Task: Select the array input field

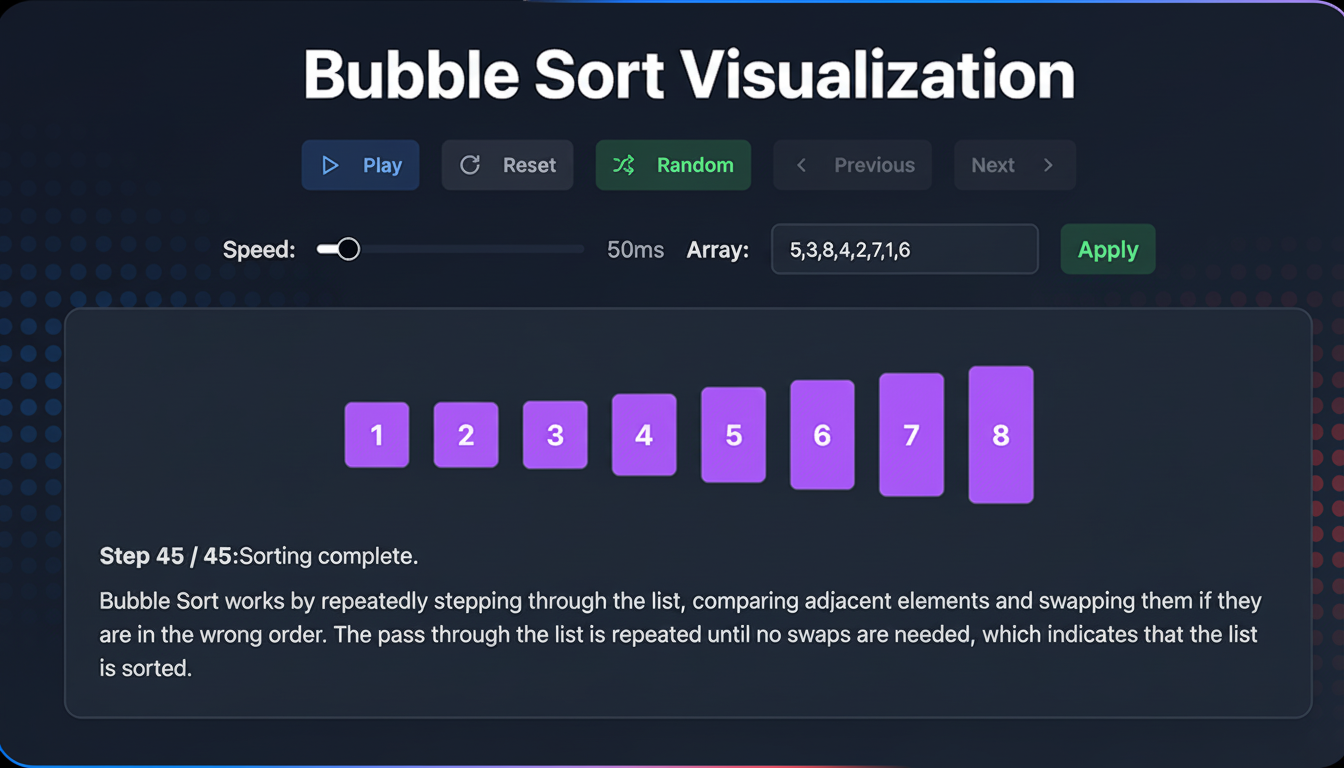Action: click(x=904, y=249)
